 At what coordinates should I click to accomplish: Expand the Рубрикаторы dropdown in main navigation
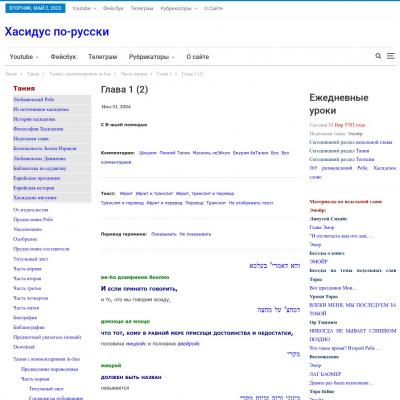pos(152,57)
